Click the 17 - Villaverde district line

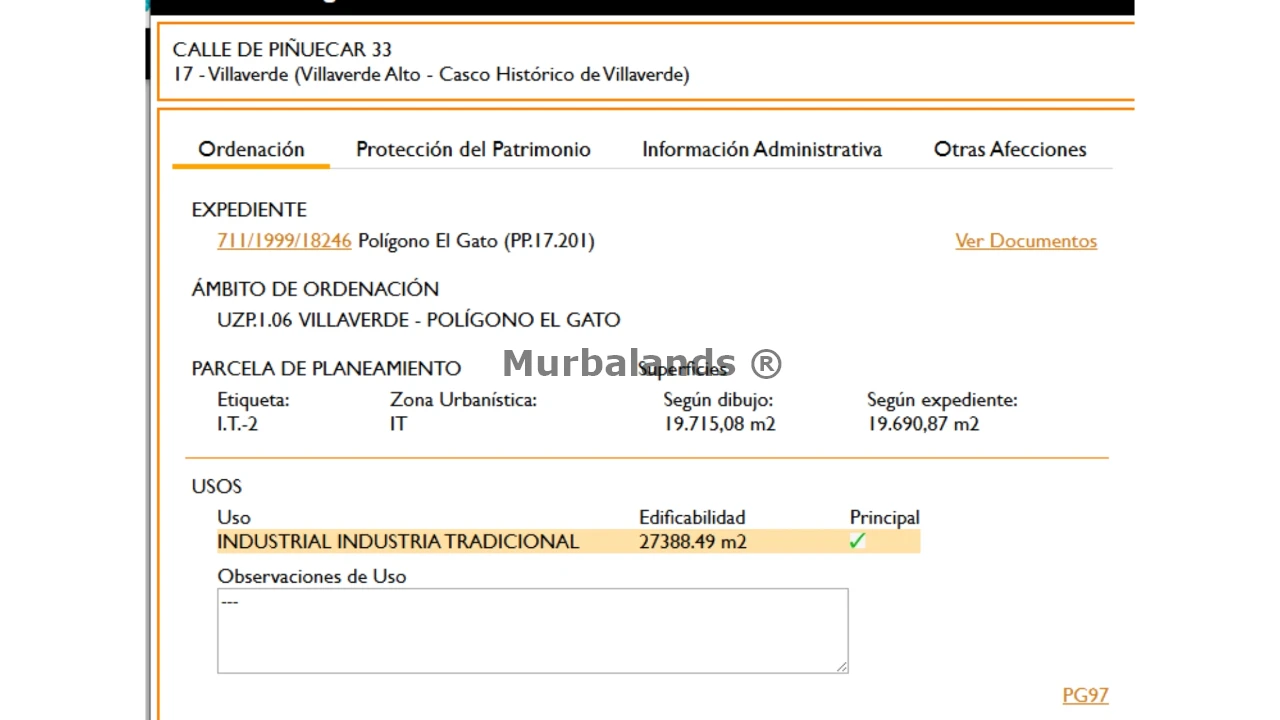430,75
